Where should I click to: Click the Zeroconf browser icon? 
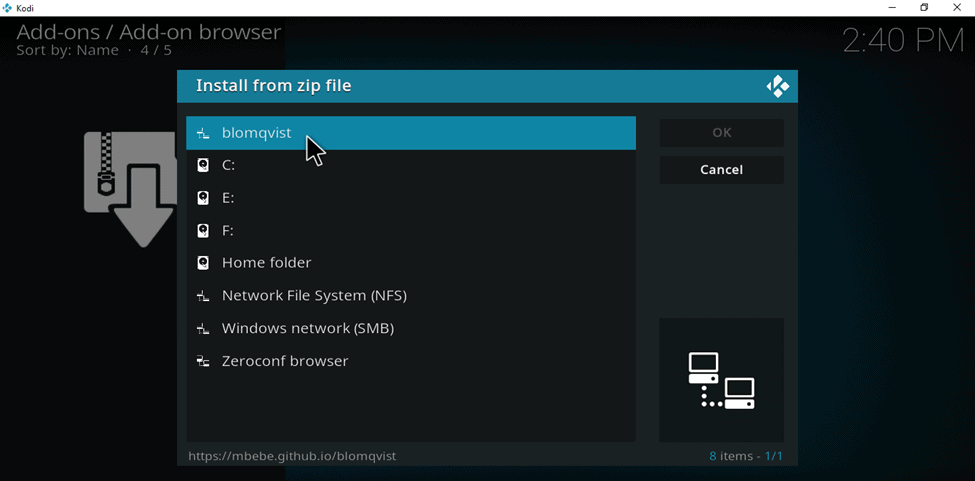click(203, 360)
